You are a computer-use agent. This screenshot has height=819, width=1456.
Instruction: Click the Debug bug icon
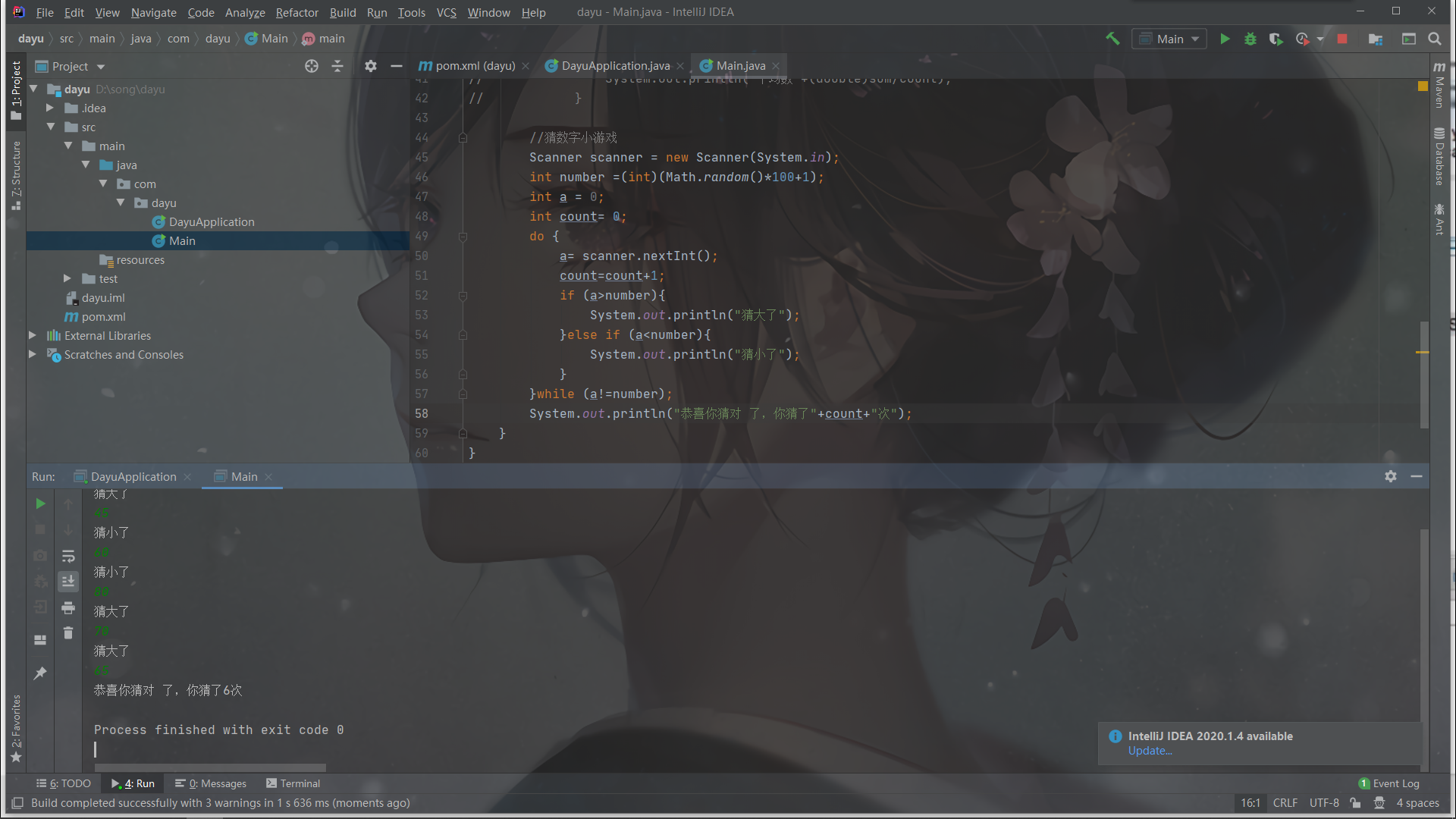point(1250,39)
